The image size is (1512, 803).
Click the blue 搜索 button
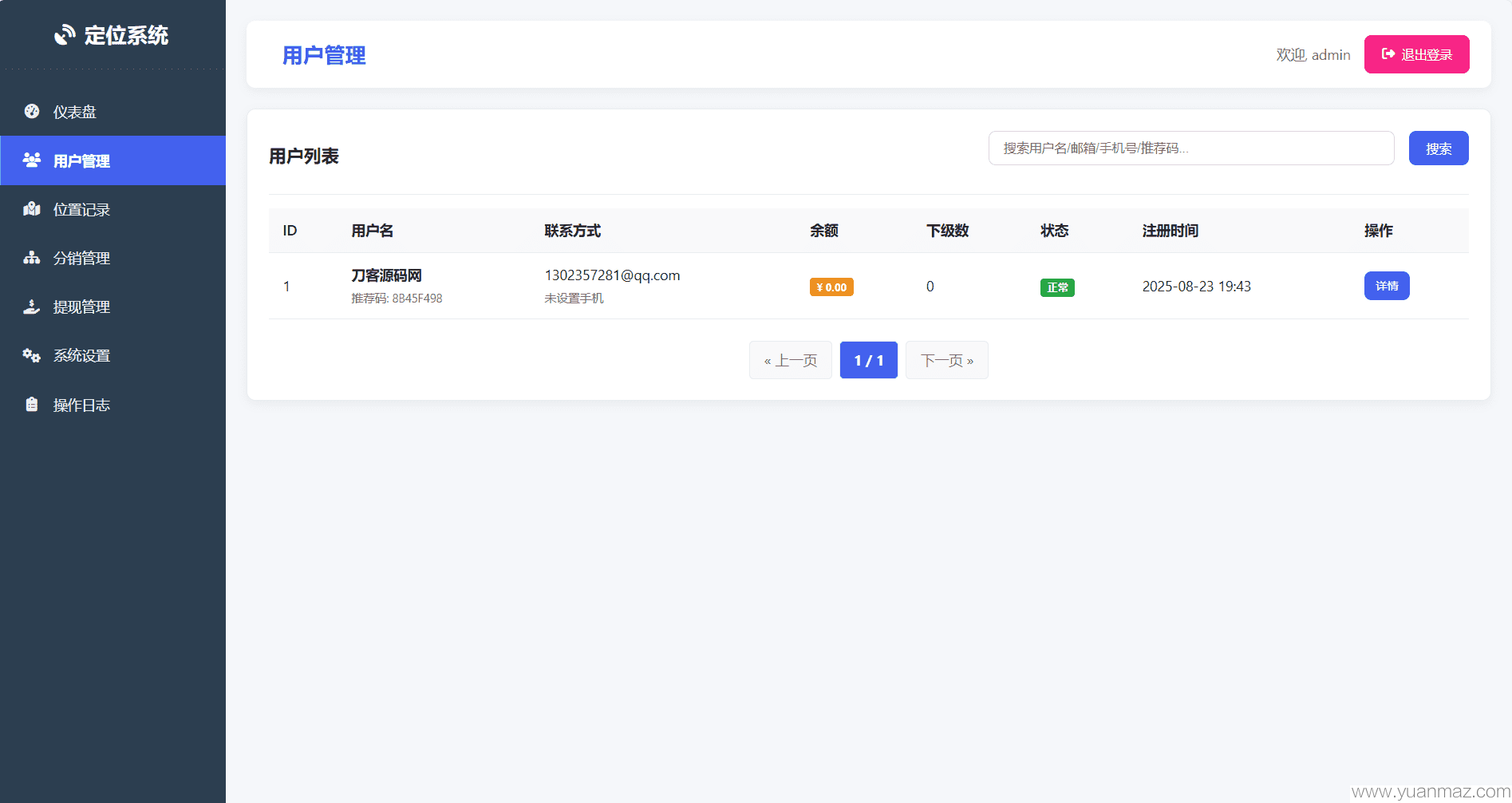(x=1438, y=148)
